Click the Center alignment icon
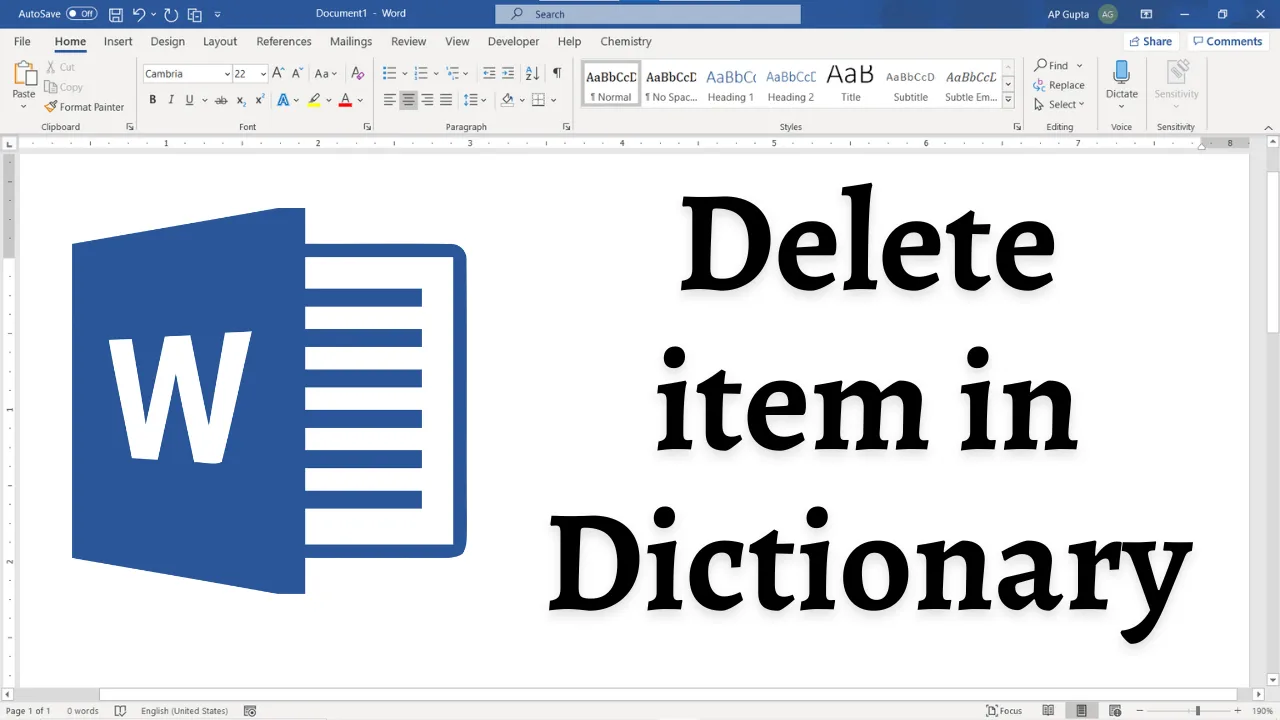Viewport: 1280px width, 720px height. point(408,99)
